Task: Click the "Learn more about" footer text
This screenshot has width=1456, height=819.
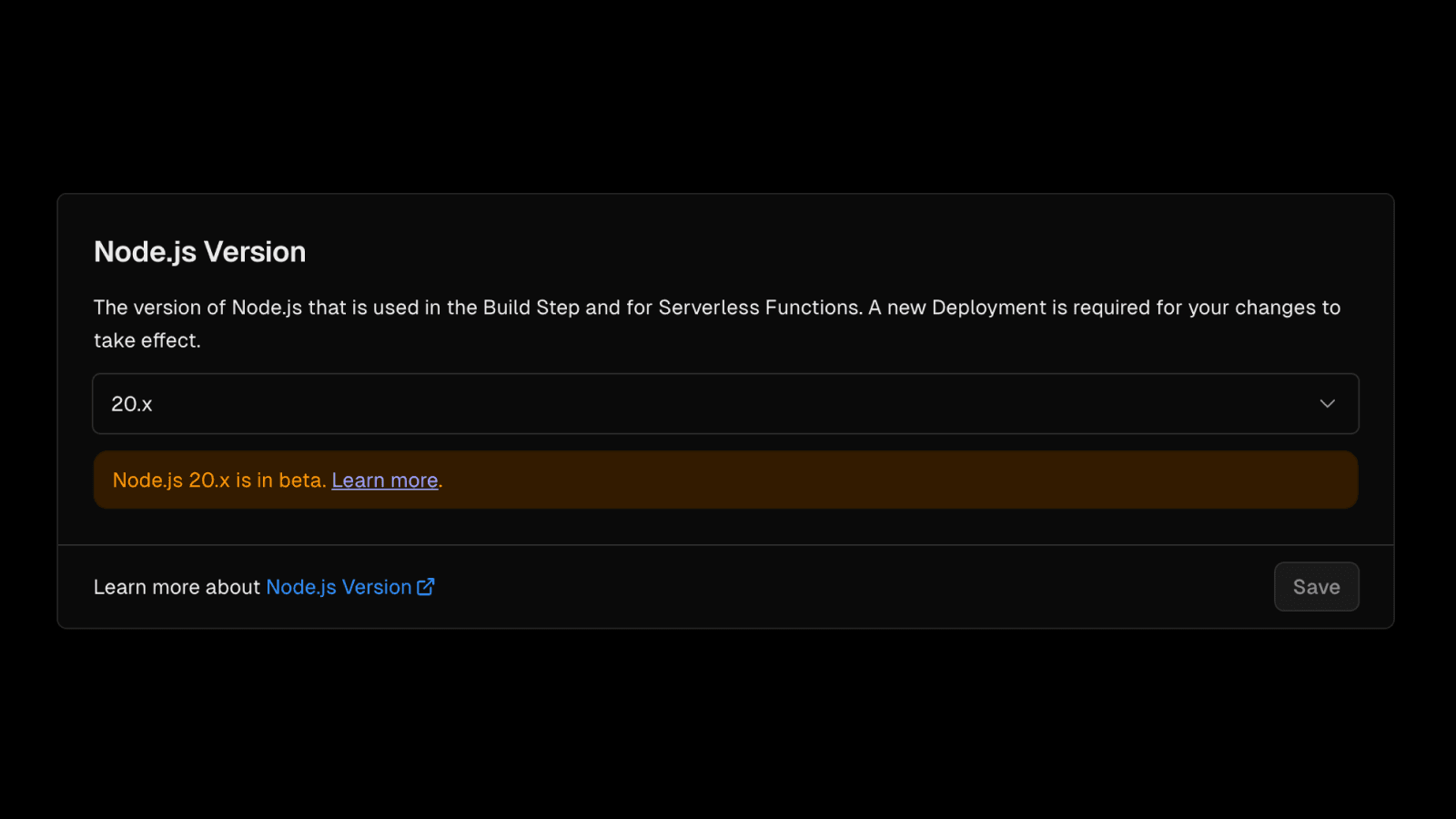Action: click(177, 587)
